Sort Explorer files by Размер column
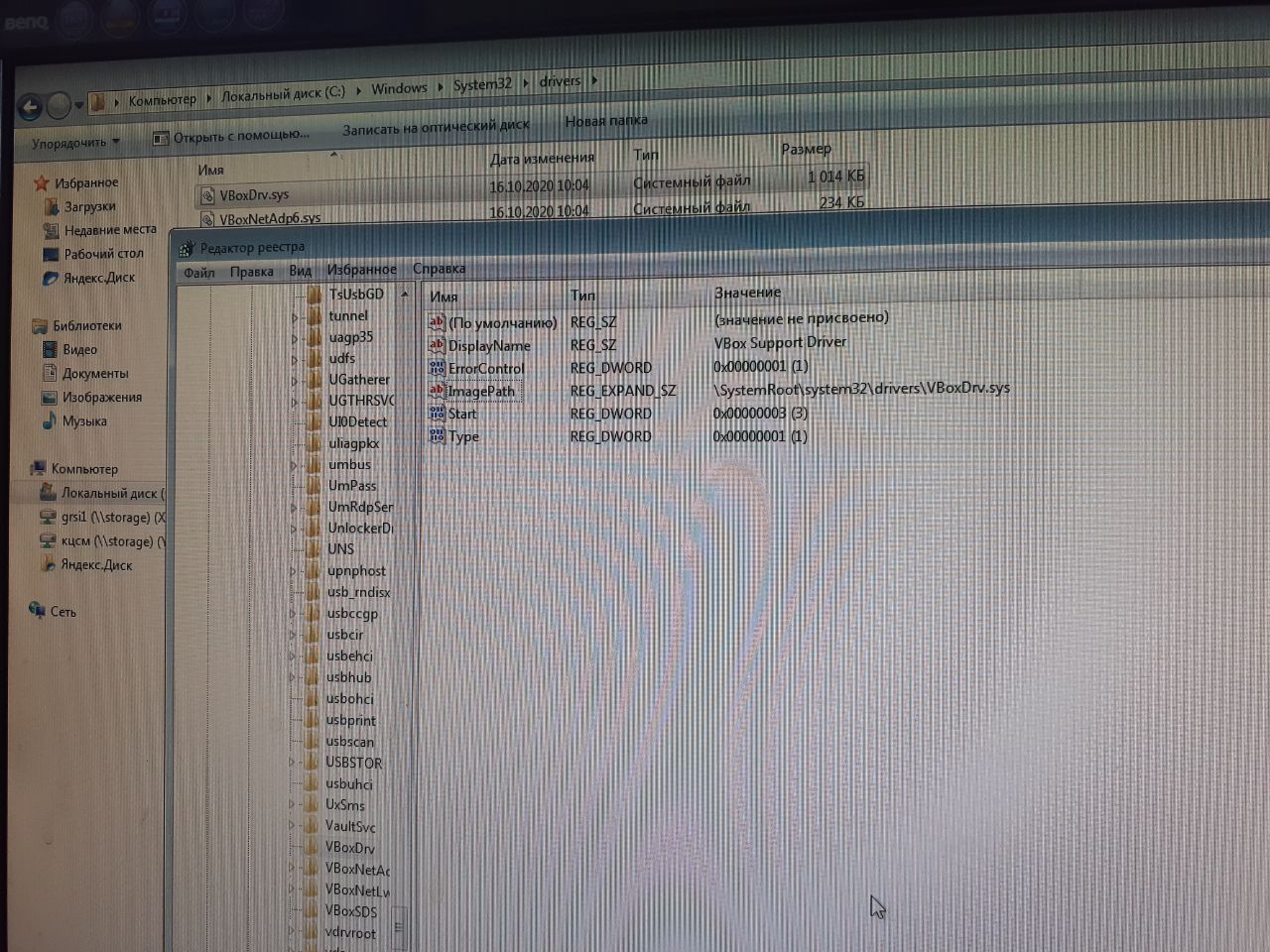This screenshot has width=1270, height=952. [x=806, y=149]
